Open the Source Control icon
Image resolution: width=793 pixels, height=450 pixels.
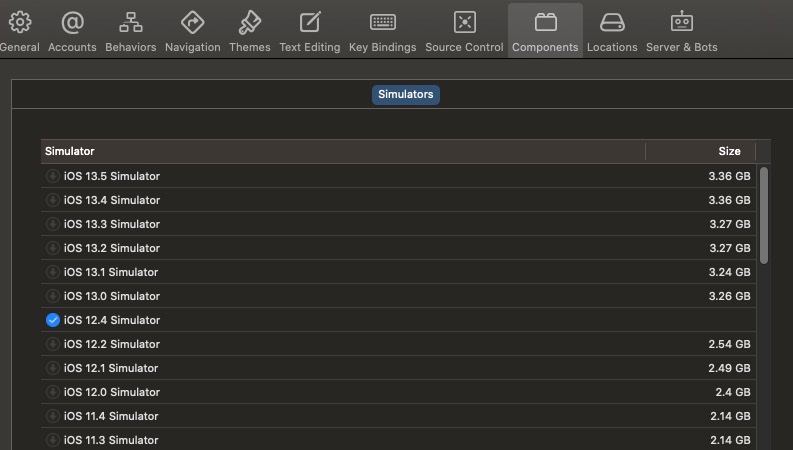[x=464, y=22]
